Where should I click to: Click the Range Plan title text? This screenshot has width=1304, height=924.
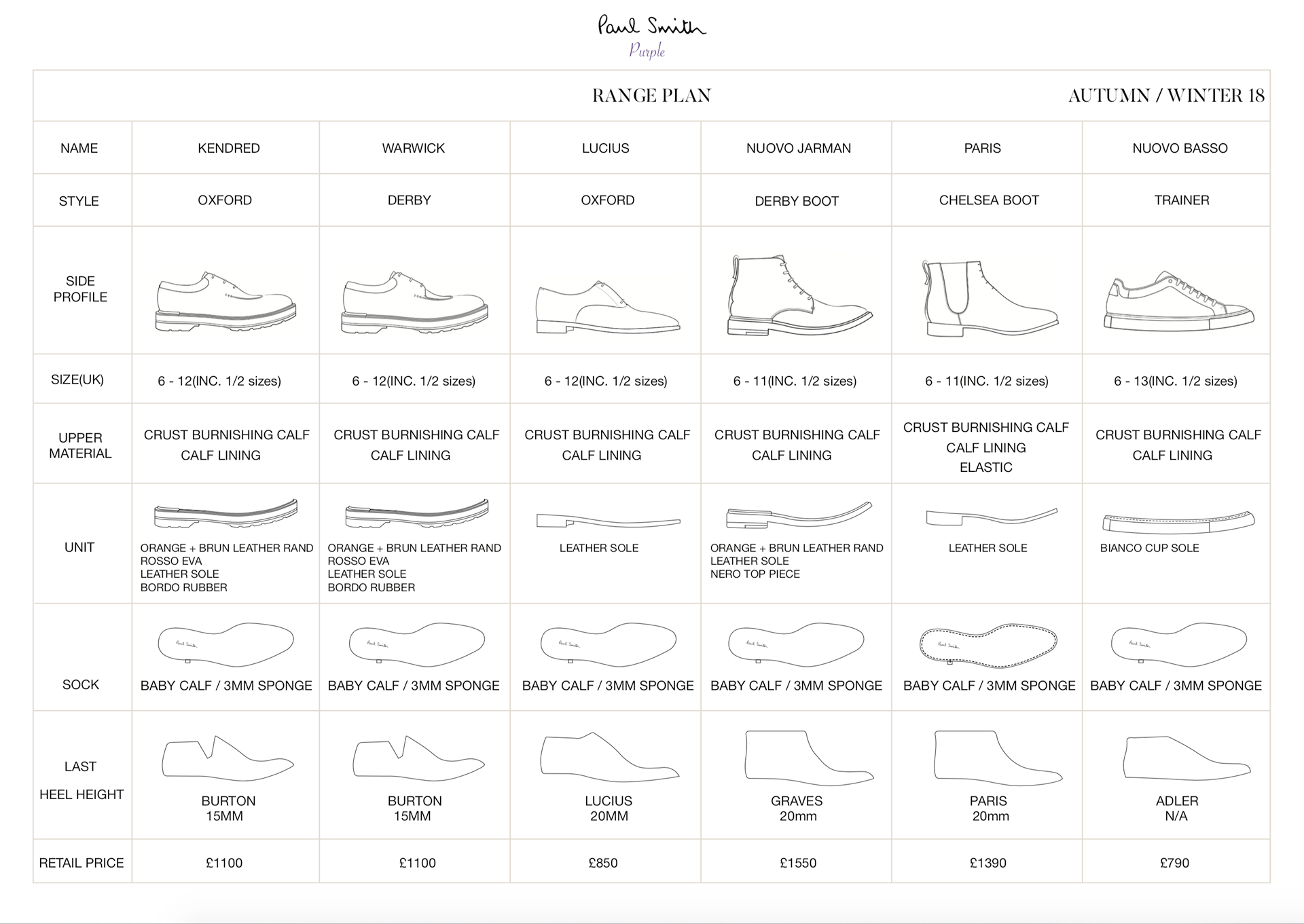tap(651, 96)
